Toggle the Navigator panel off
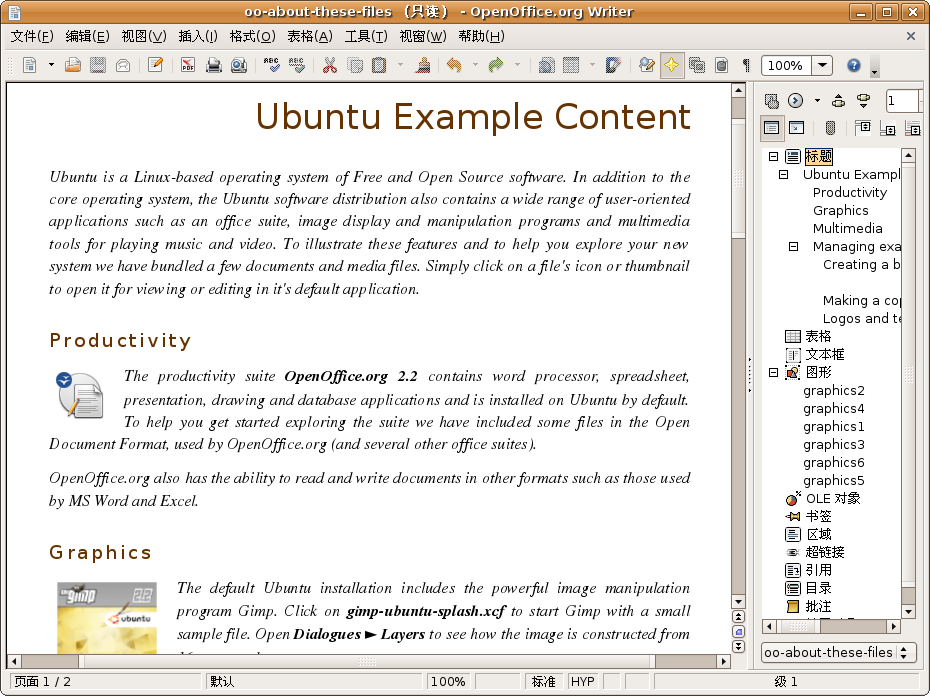Screen dimensions: 930x696 tap(671, 65)
